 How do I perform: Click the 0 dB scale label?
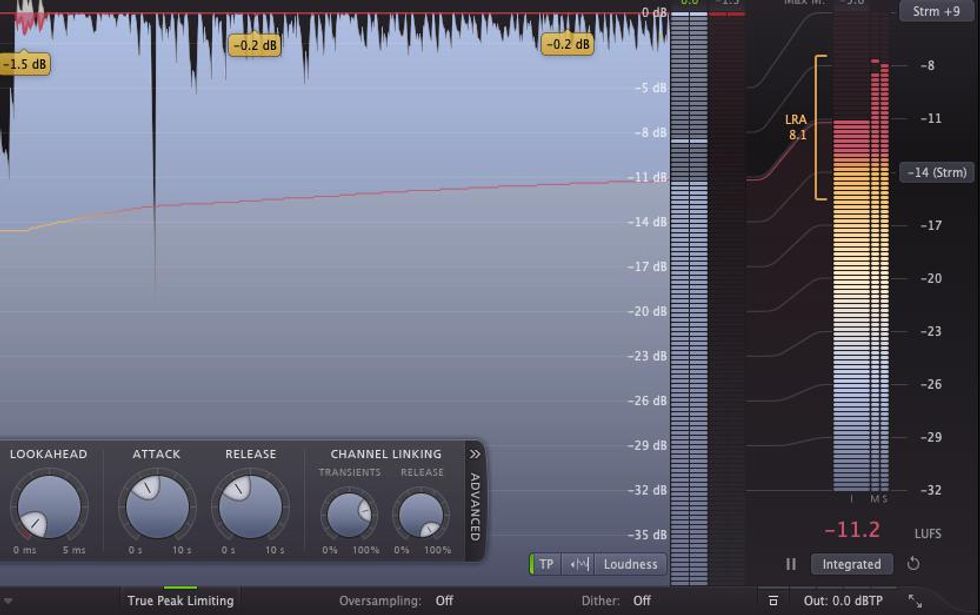tap(654, 12)
